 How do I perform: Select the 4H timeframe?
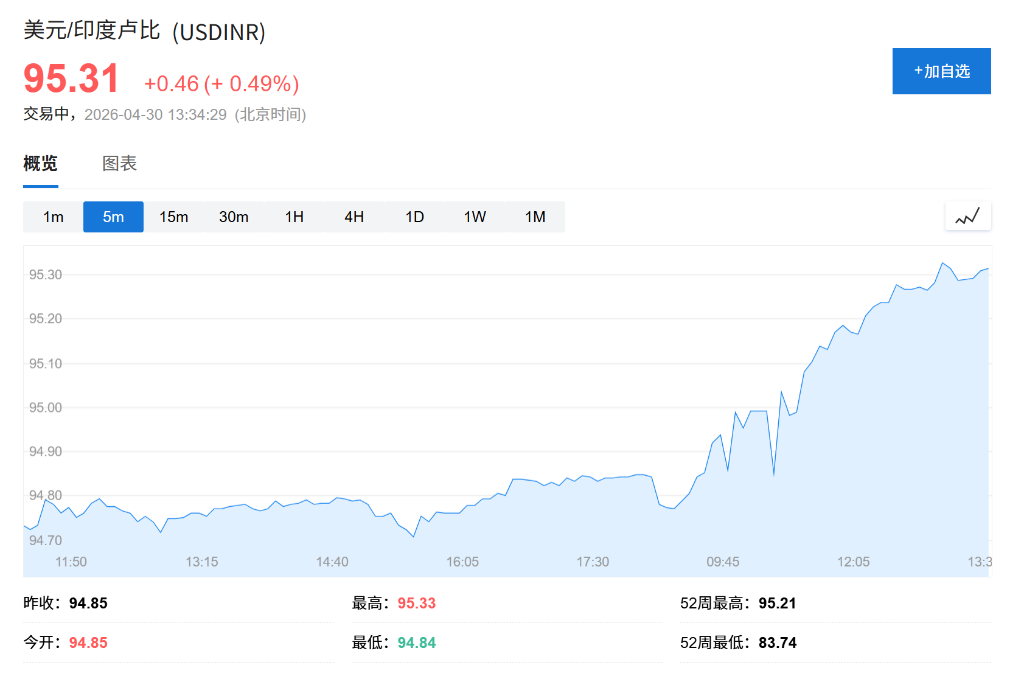click(353, 216)
